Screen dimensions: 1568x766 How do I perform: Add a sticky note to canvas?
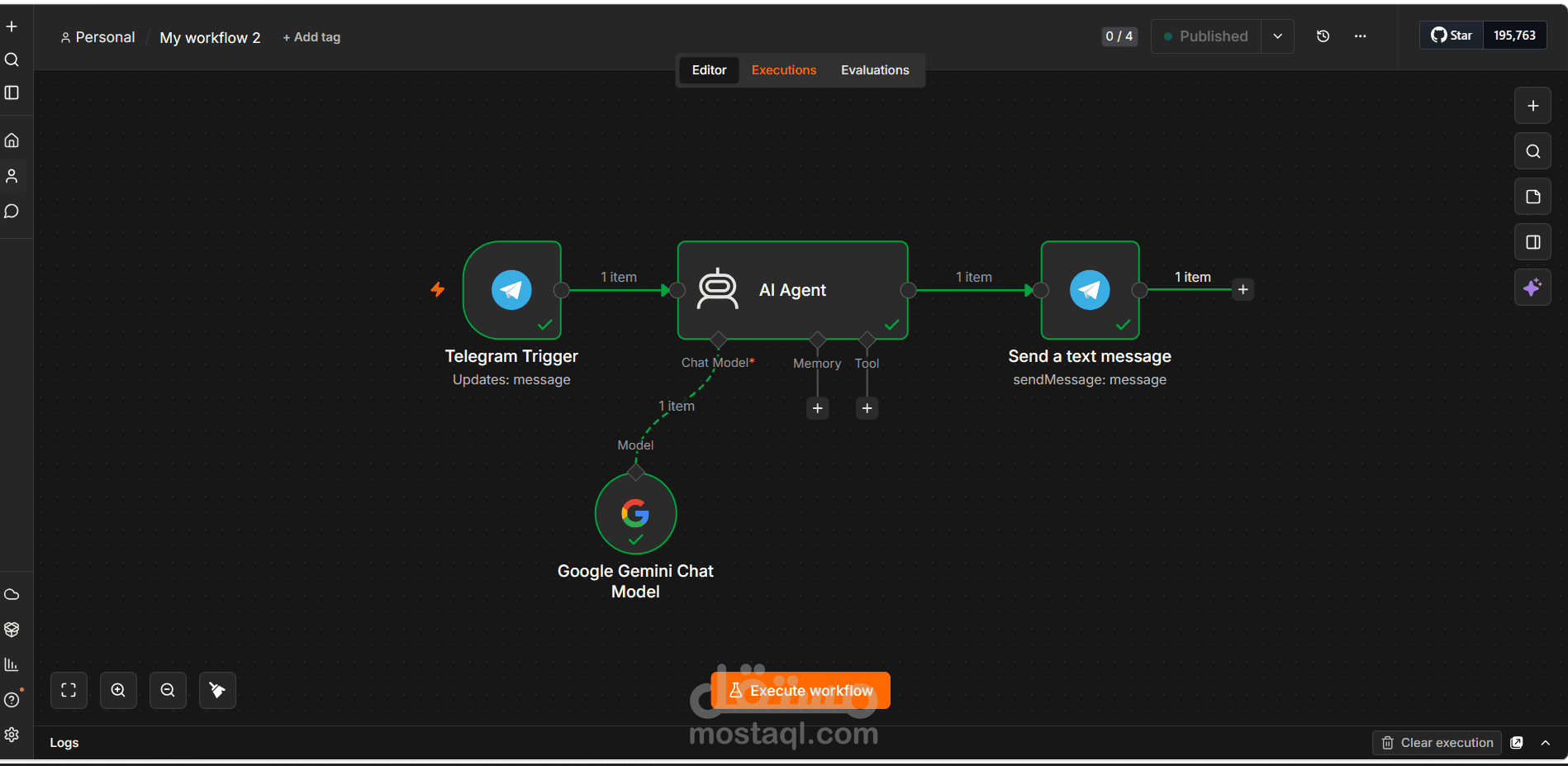pos(1532,197)
